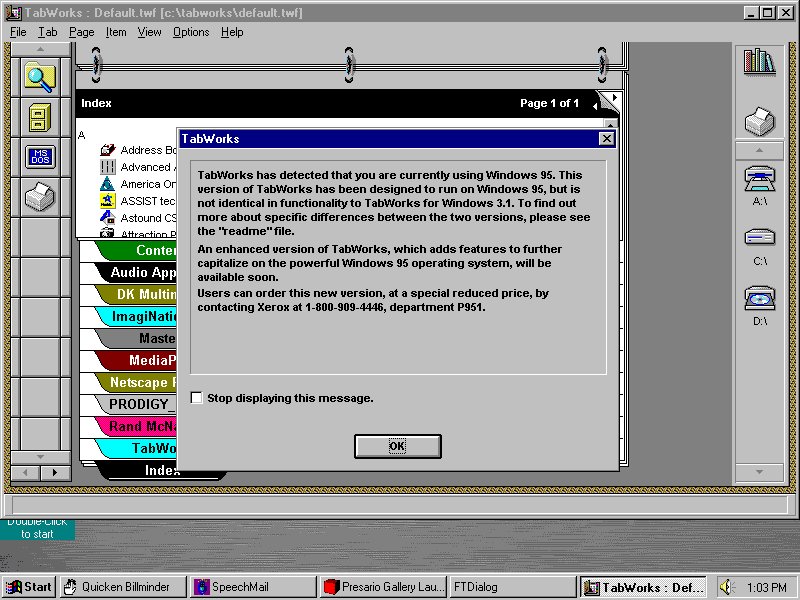Click the printer icon in left button bar
800x600 pixels.
[40, 197]
